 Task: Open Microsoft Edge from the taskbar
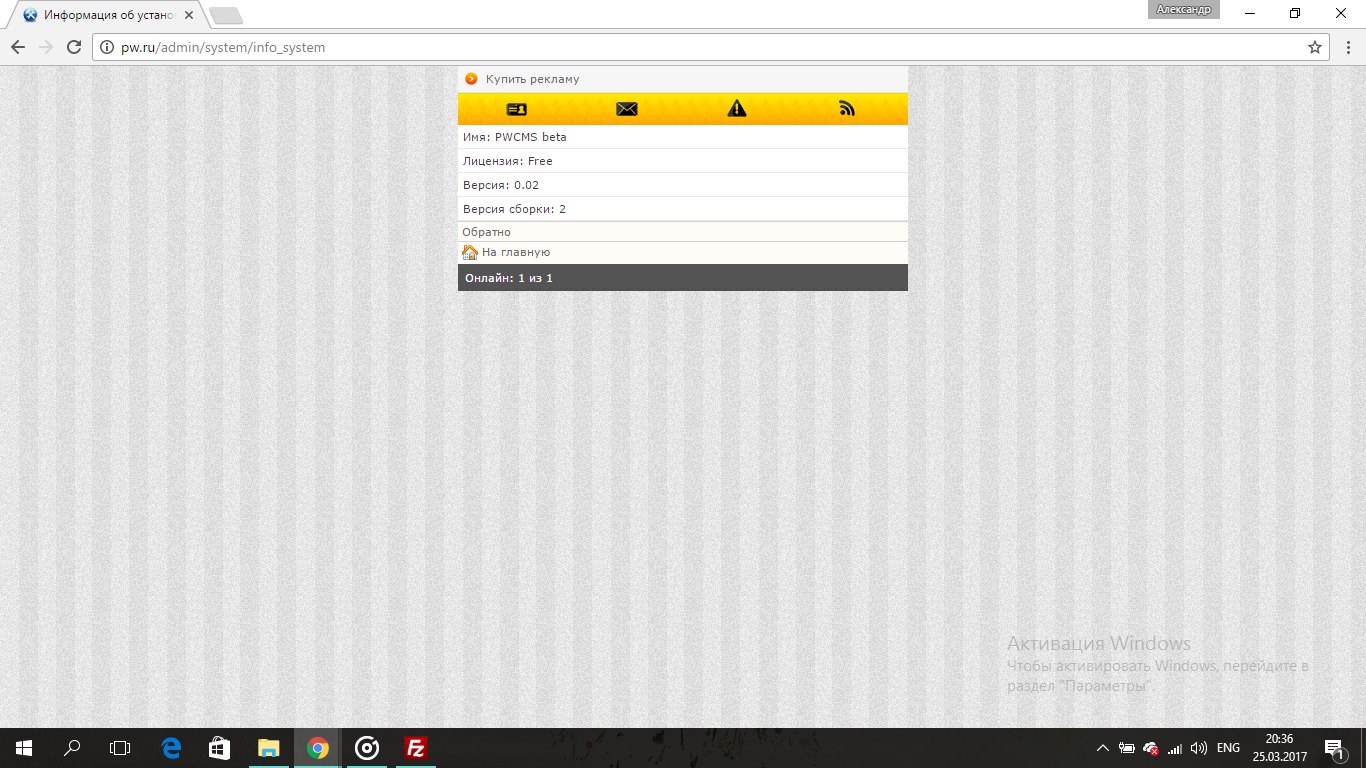(171, 748)
